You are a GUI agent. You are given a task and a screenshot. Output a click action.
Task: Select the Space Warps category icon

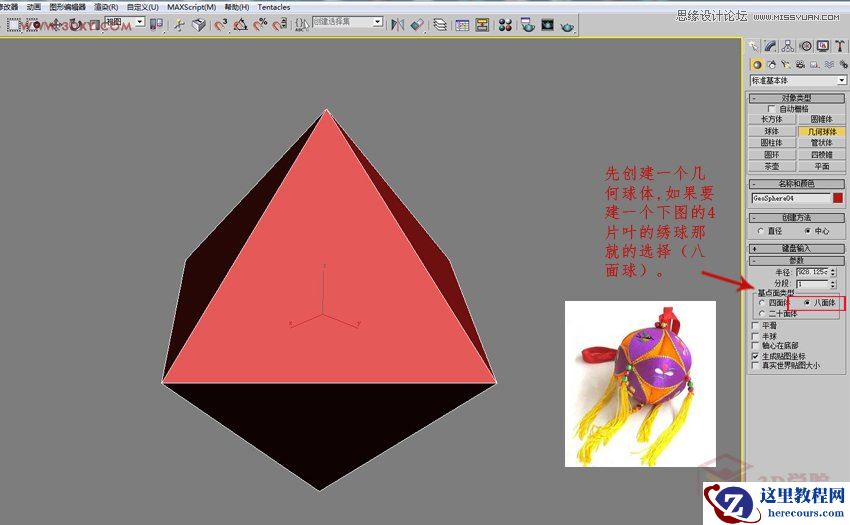[829, 65]
